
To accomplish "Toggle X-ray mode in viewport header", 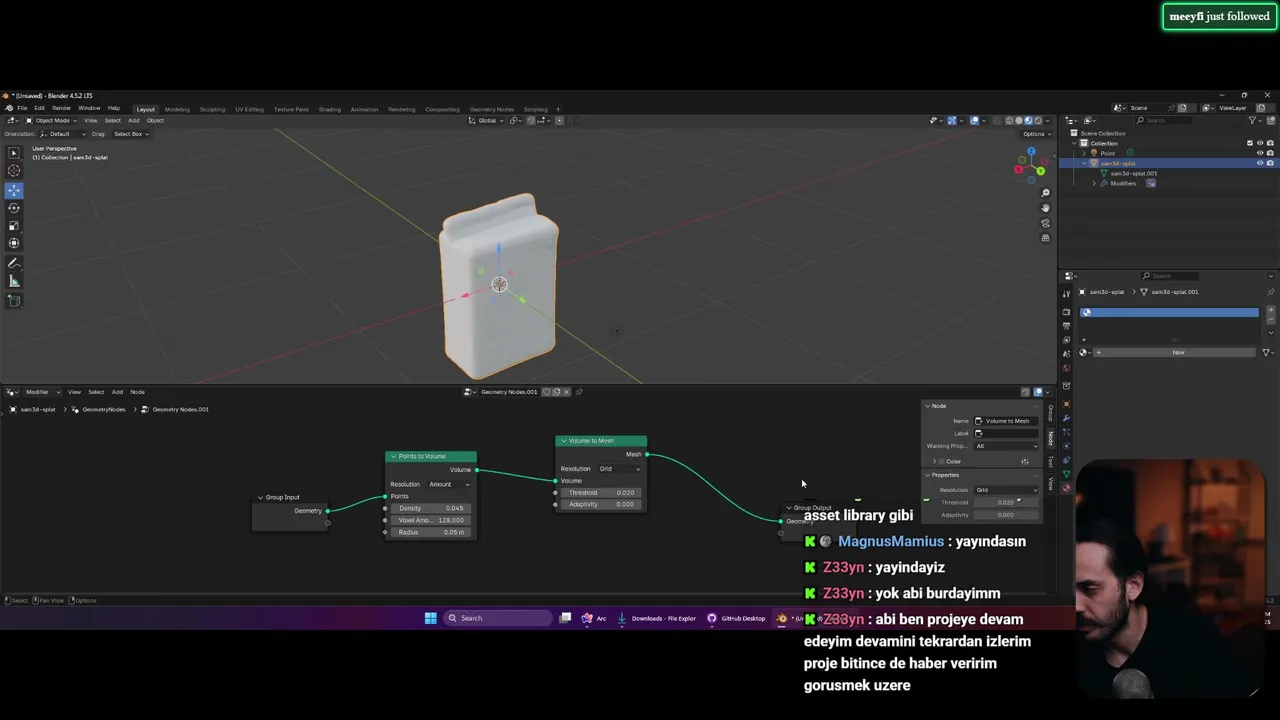I will tap(997, 120).
